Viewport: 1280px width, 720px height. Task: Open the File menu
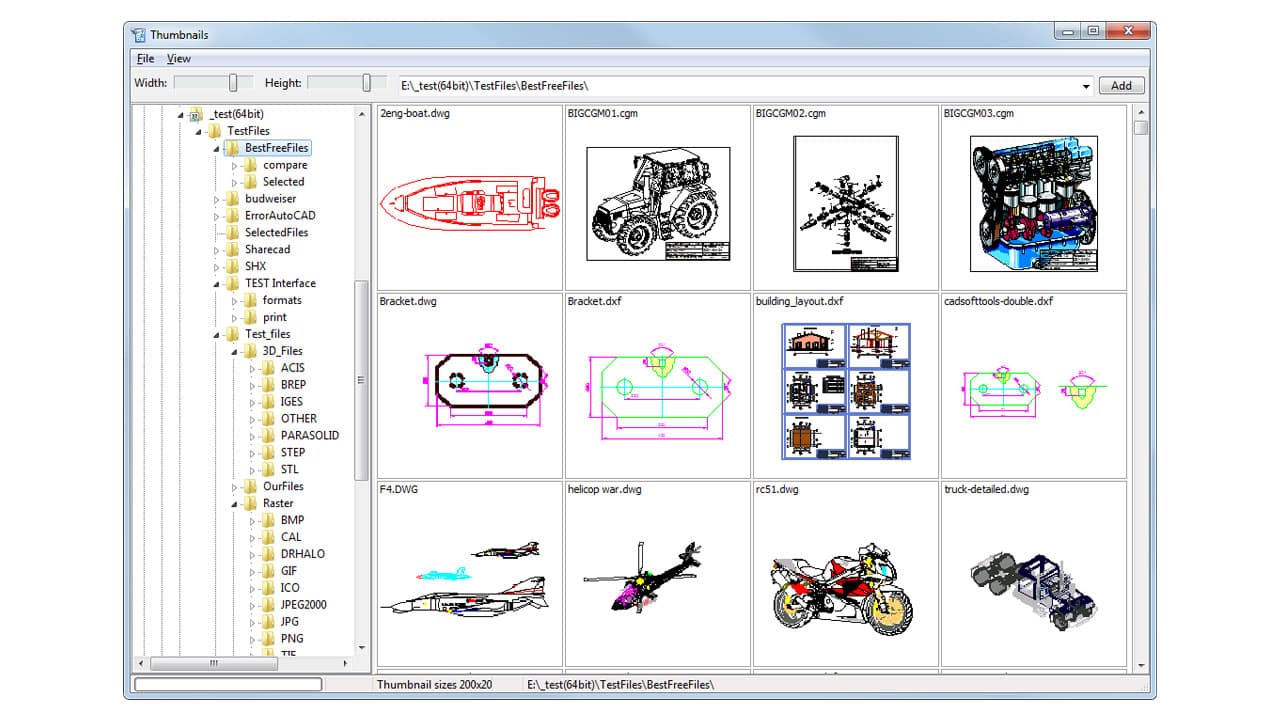(144, 58)
